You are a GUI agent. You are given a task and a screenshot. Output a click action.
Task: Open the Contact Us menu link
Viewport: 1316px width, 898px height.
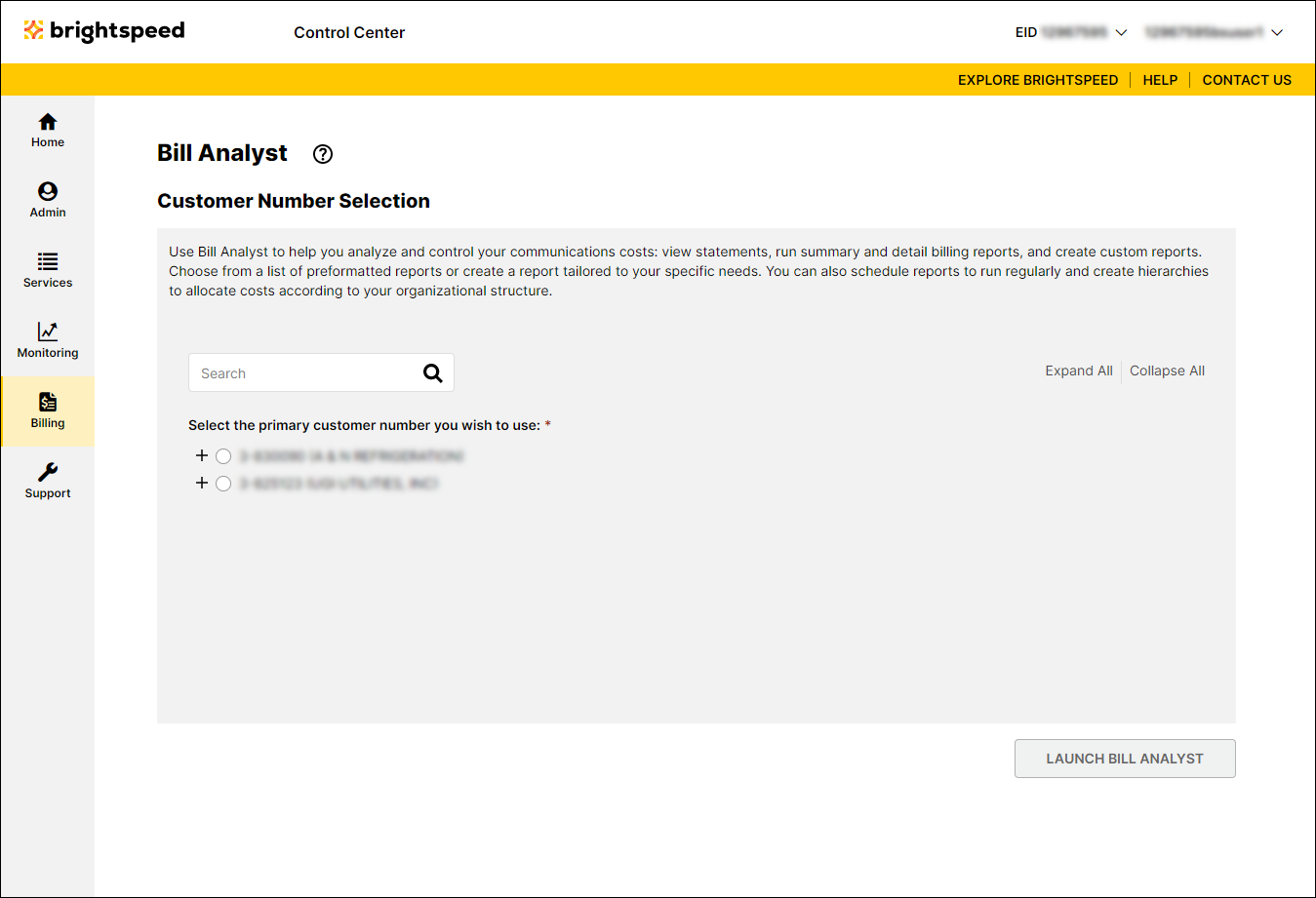tap(1247, 80)
